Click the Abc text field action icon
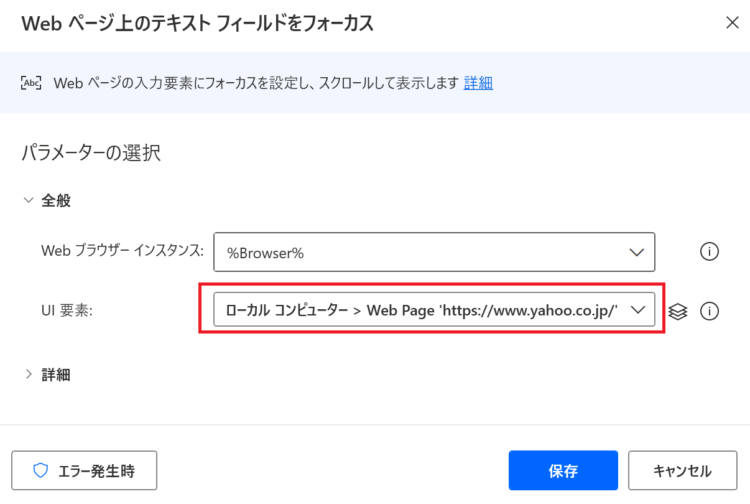 pos(31,83)
